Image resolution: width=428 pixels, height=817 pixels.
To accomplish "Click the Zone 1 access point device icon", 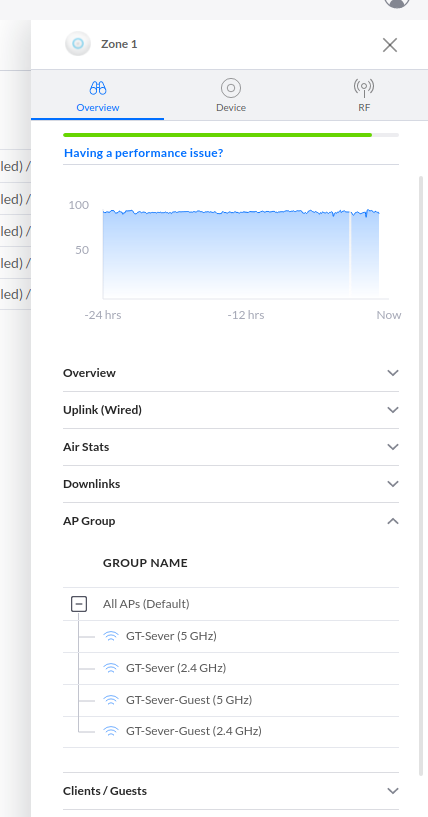I will click(78, 44).
